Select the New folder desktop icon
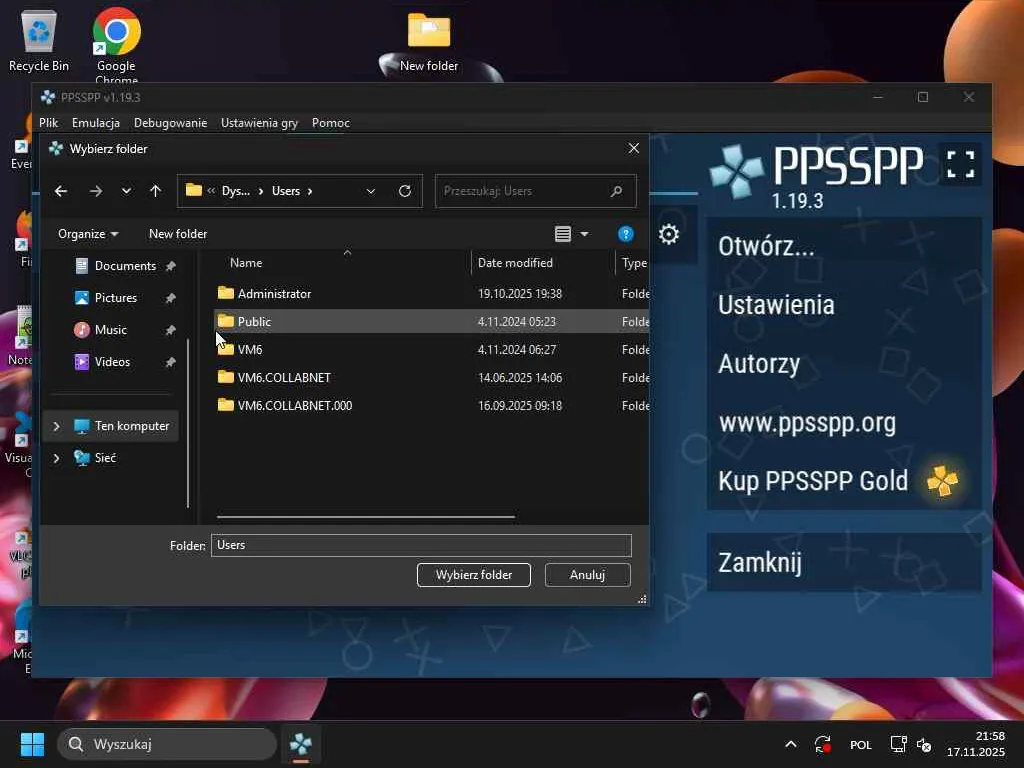1024x768 pixels. tap(429, 41)
